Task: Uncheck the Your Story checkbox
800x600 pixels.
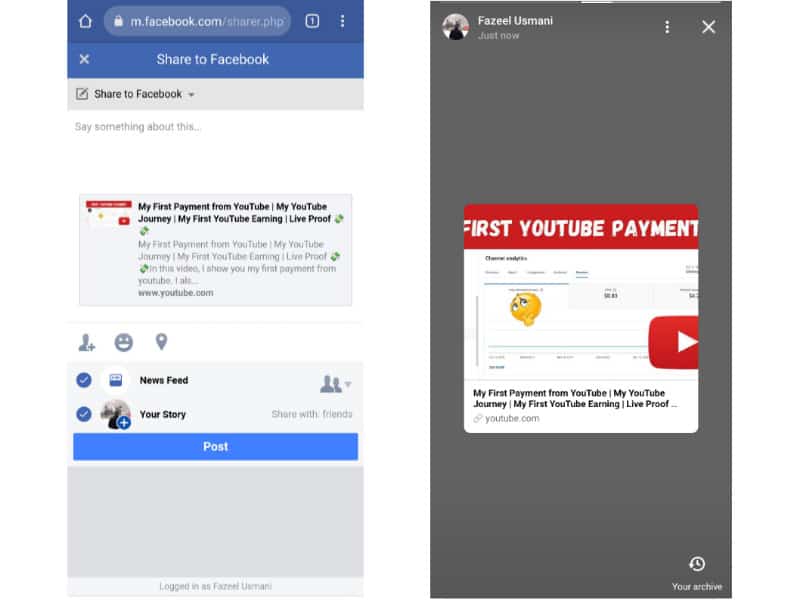Action: pyautogui.click(x=84, y=414)
